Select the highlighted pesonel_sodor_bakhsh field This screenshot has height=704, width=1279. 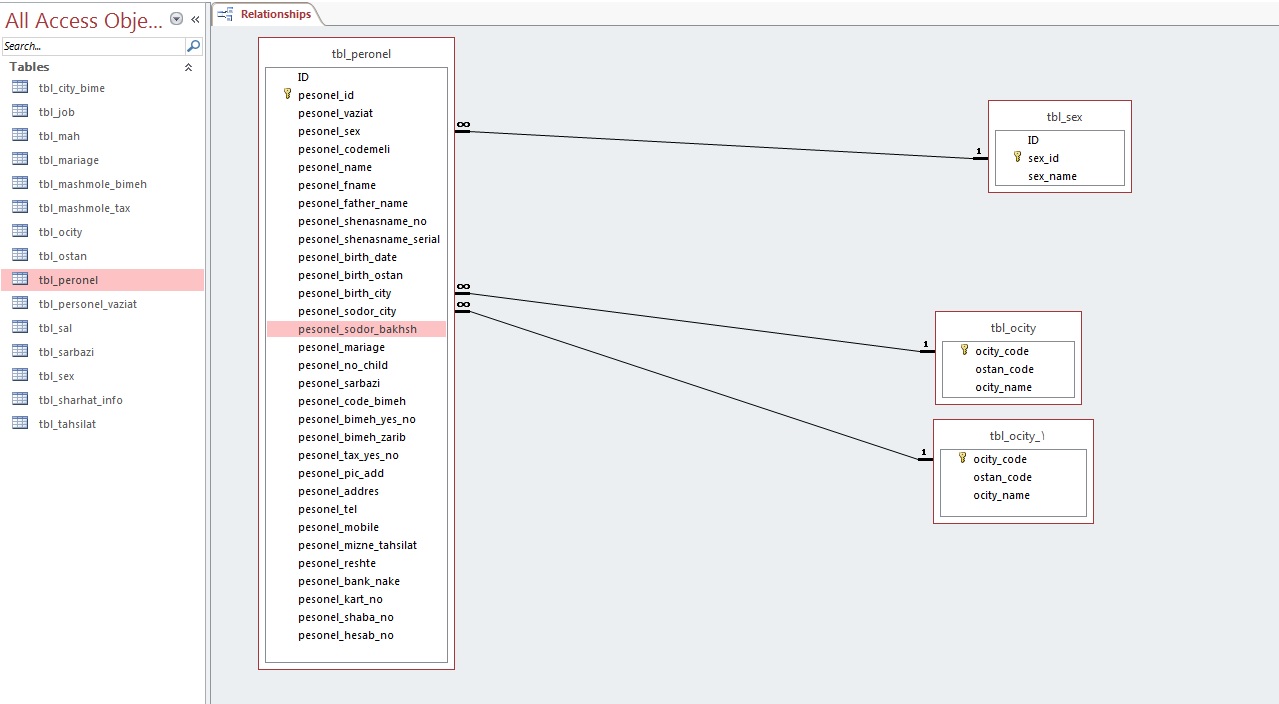coord(356,329)
